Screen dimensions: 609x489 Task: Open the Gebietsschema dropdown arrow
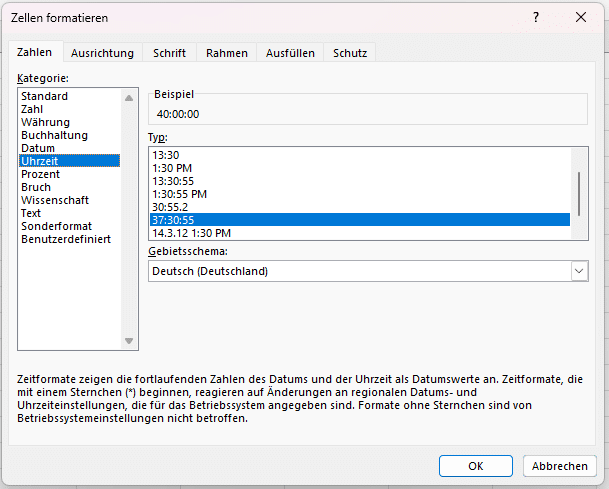tap(579, 271)
